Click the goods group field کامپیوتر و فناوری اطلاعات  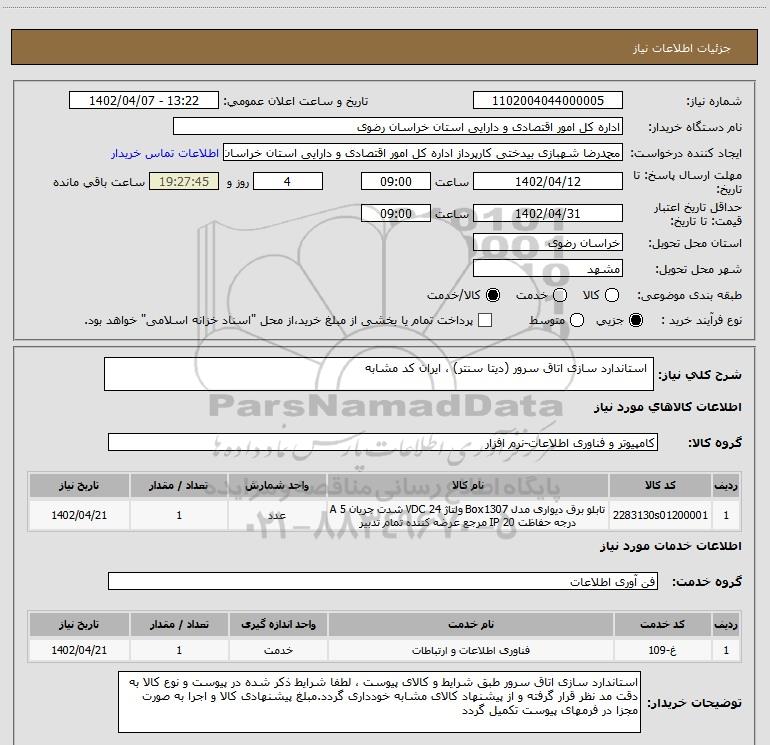pos(383,442)
